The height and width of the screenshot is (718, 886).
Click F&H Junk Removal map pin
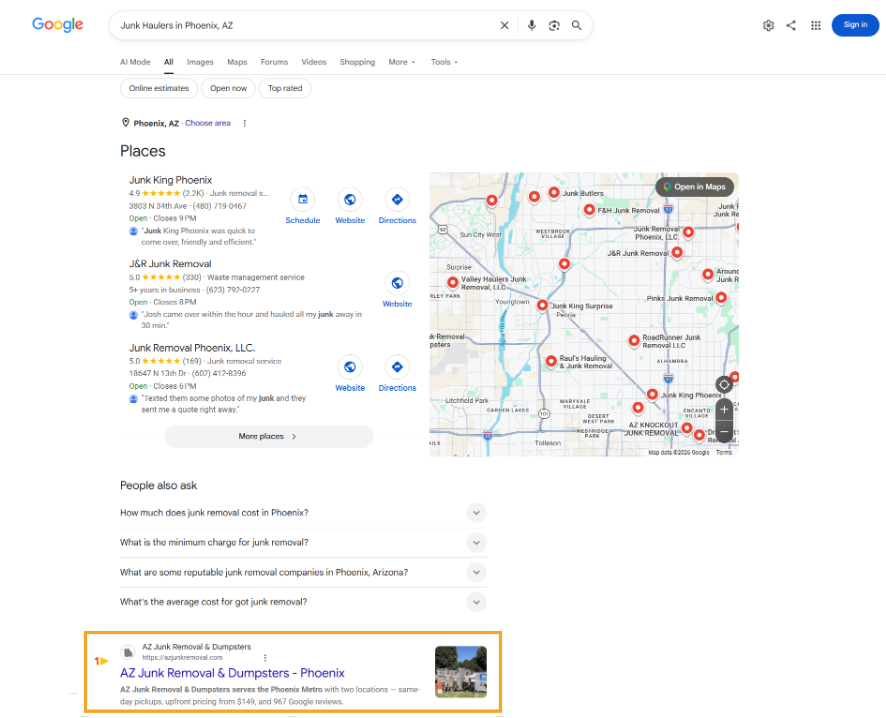pos(589,210)
